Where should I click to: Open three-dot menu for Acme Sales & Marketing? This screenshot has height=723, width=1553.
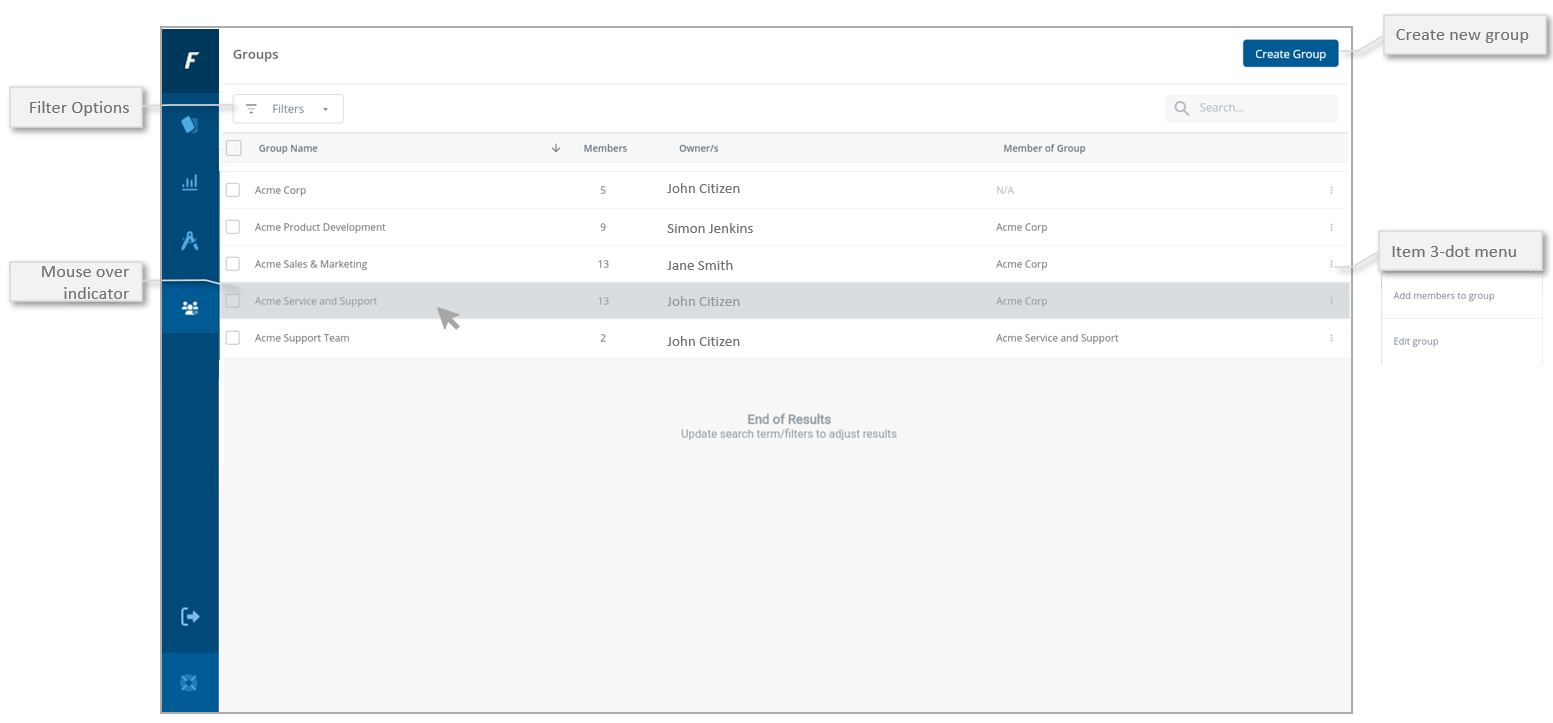coord(1331,264)
